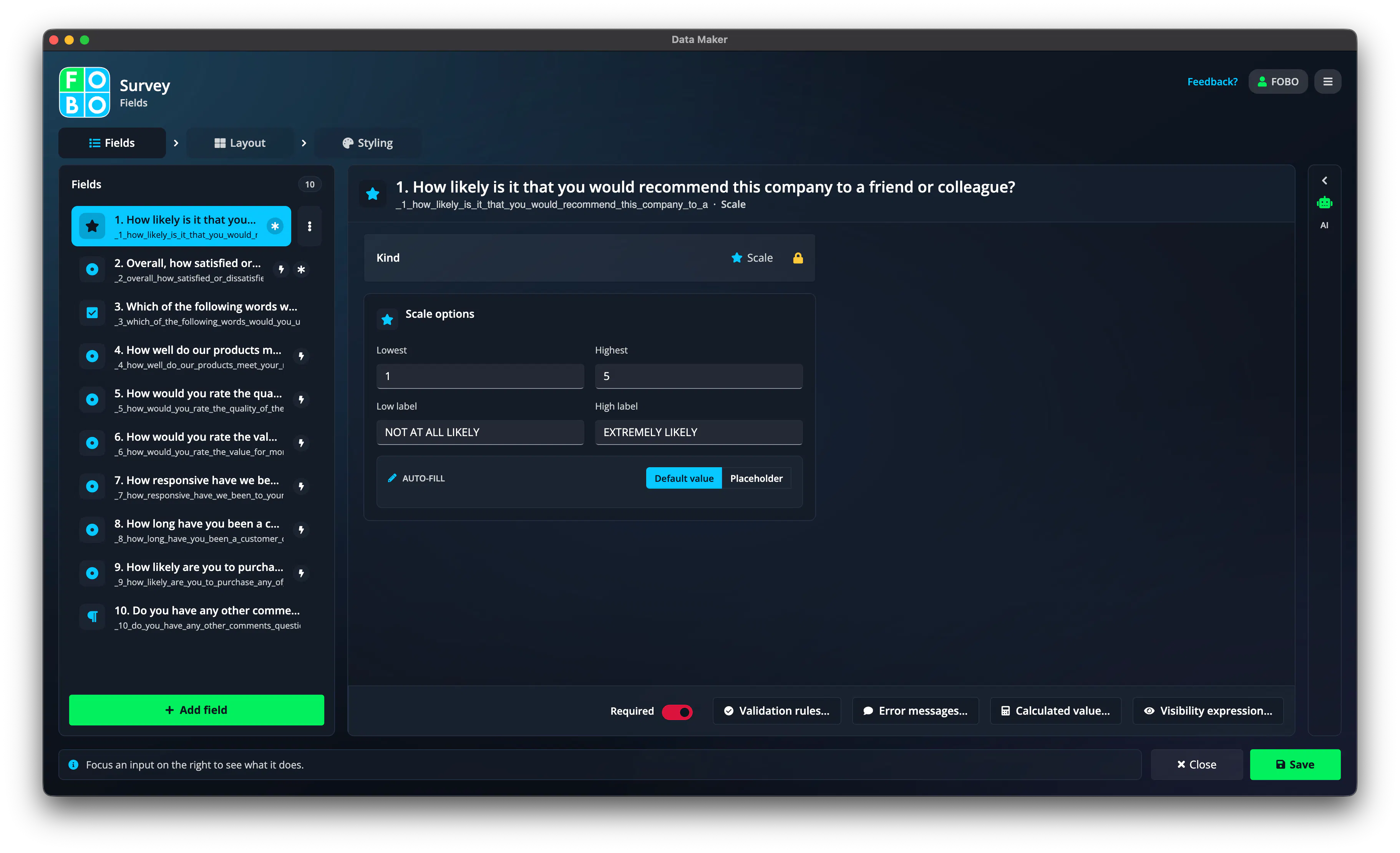
Task: Click the checkbox icon of field 3
Action: [92, 312]
